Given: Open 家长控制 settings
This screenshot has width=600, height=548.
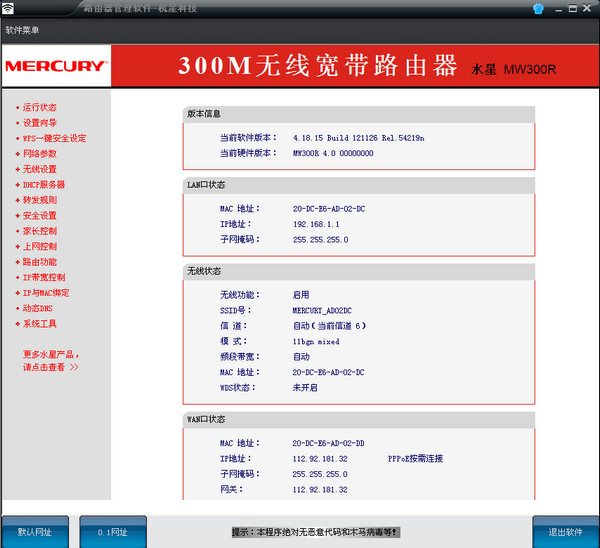Looking at the screenshot, I should 39,231.
